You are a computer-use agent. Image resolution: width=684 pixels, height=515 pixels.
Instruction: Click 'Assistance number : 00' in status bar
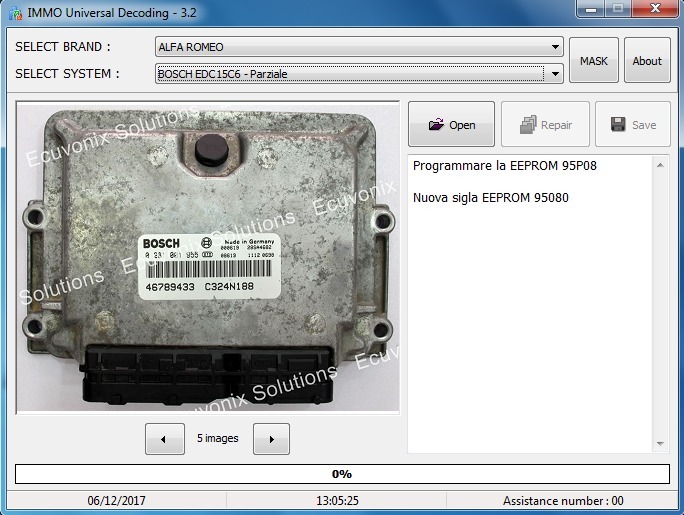pos(563,501)
